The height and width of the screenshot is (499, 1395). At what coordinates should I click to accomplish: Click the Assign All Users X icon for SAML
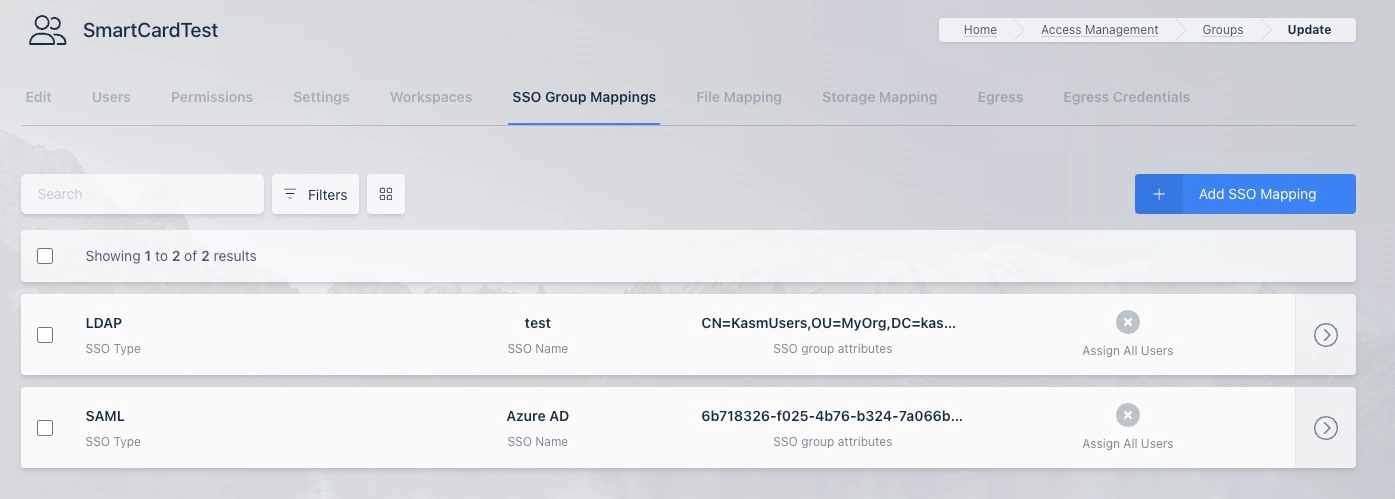(x=1127, y=415)
